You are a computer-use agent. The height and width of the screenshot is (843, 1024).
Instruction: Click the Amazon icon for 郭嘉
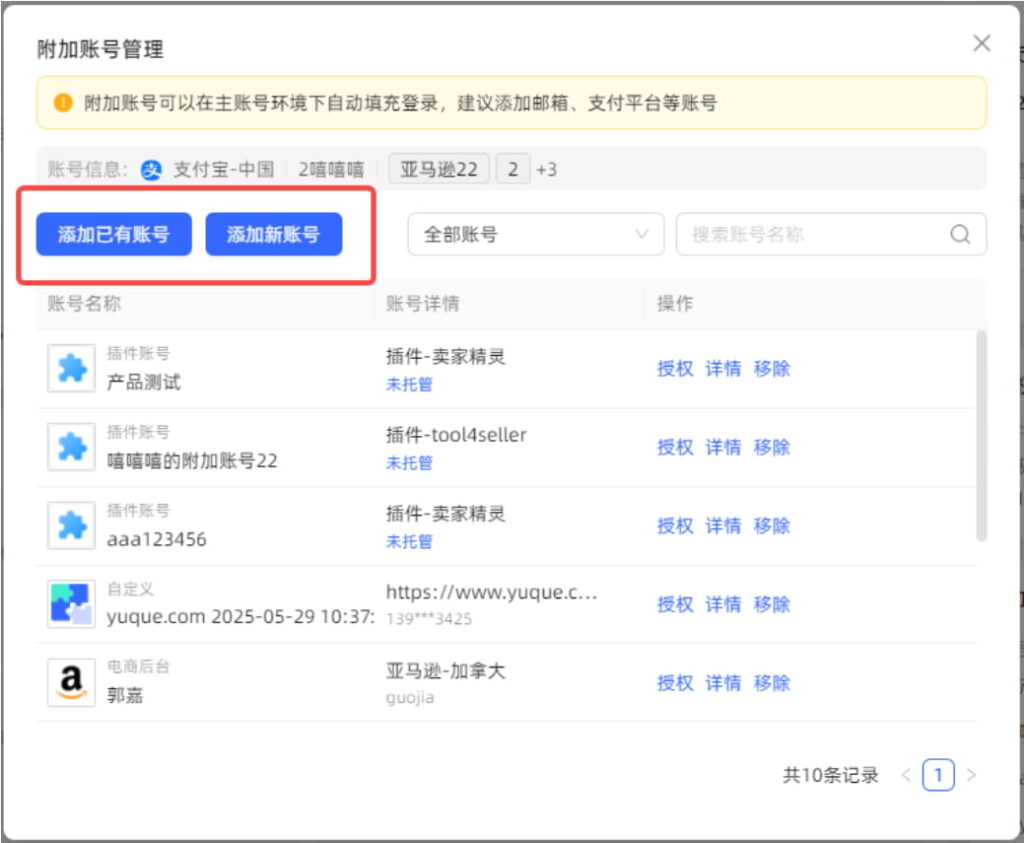coord(71,682)
